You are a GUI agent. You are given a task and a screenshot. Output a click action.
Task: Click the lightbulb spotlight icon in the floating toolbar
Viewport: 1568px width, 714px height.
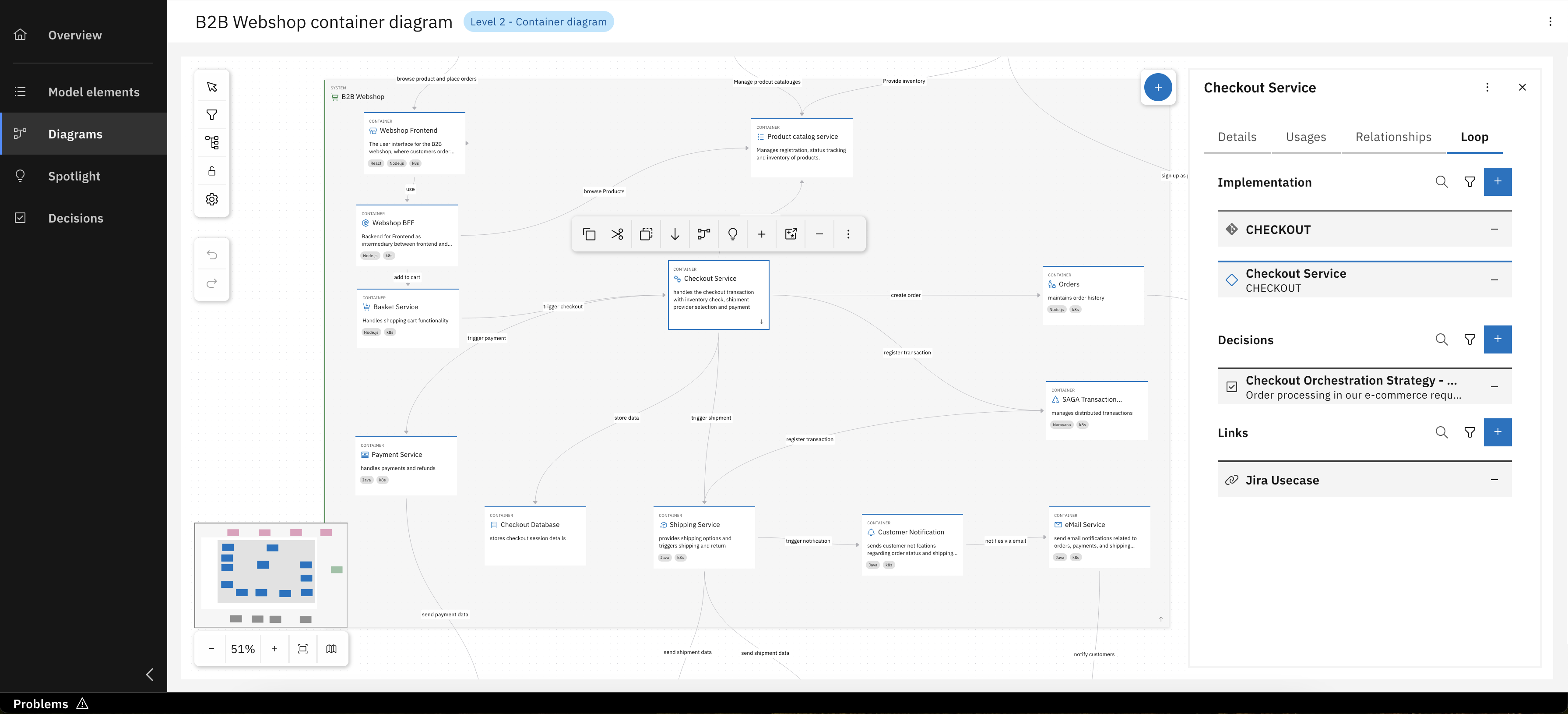click(x=733, y=234)
